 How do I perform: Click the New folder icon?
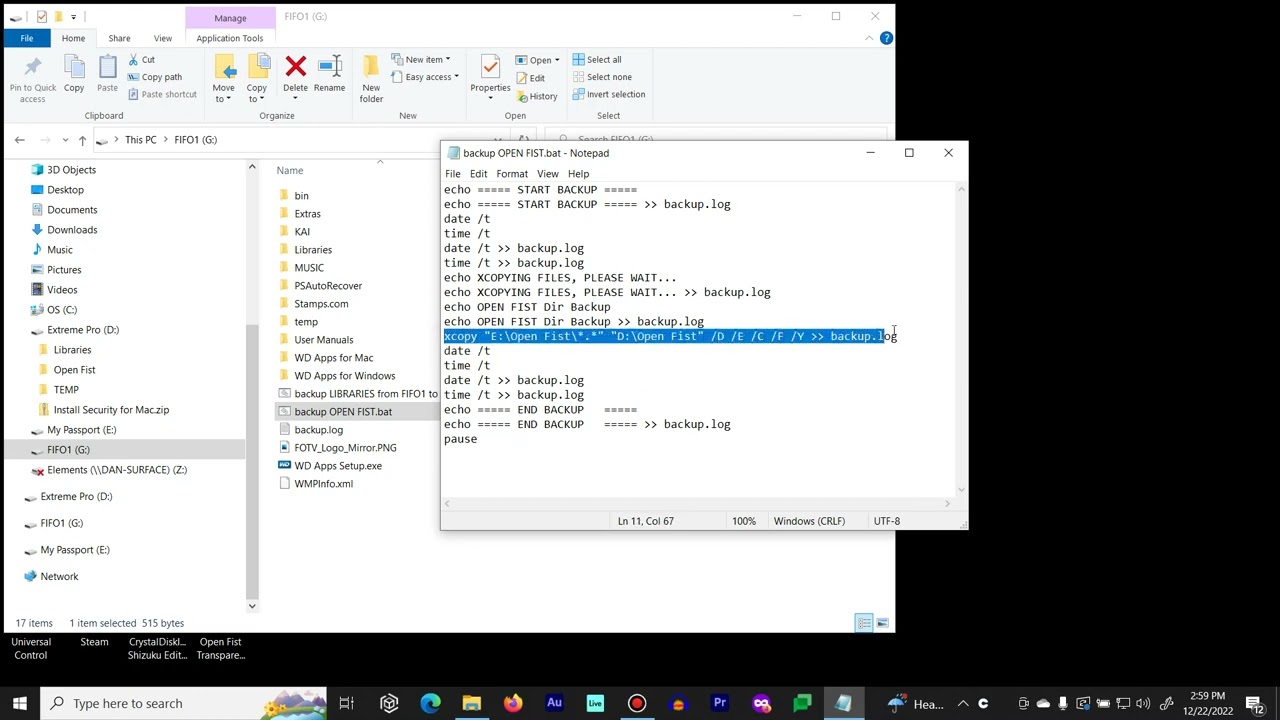[x=371, y=67]
